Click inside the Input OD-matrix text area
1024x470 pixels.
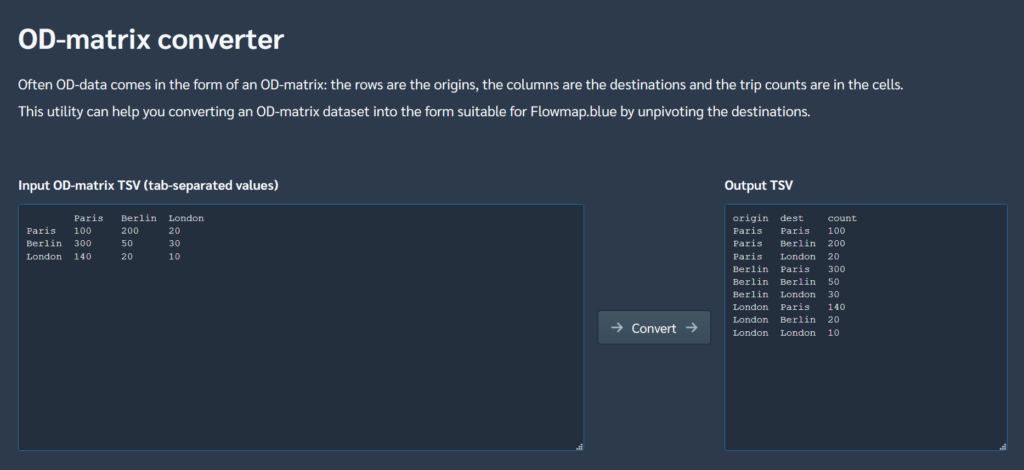coord(300,350)
